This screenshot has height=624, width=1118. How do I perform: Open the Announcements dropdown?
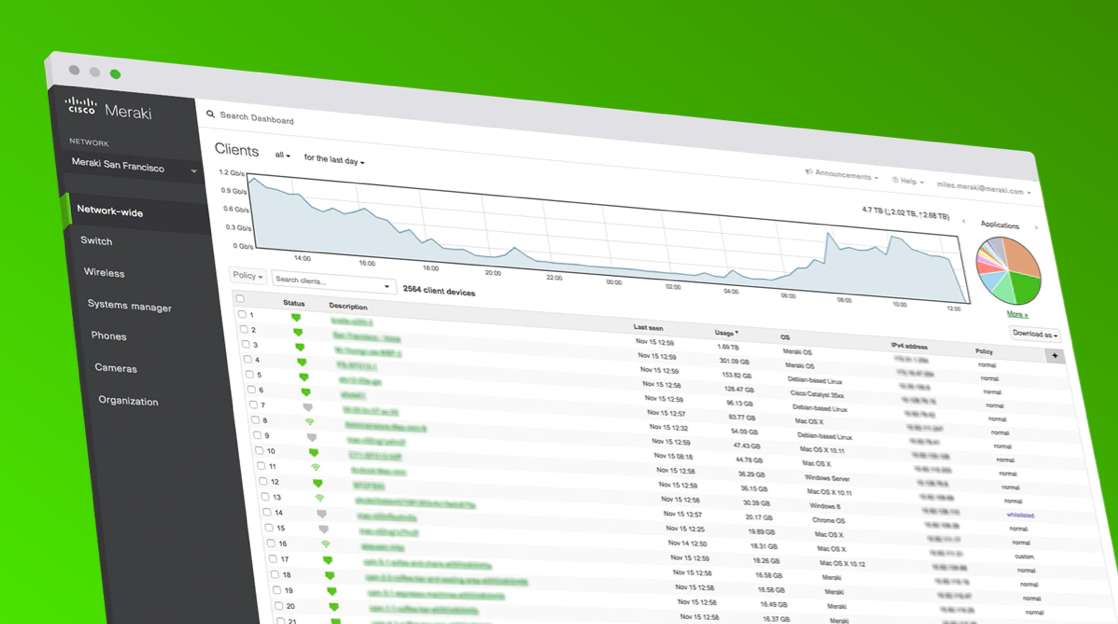(x=841, y=174)
